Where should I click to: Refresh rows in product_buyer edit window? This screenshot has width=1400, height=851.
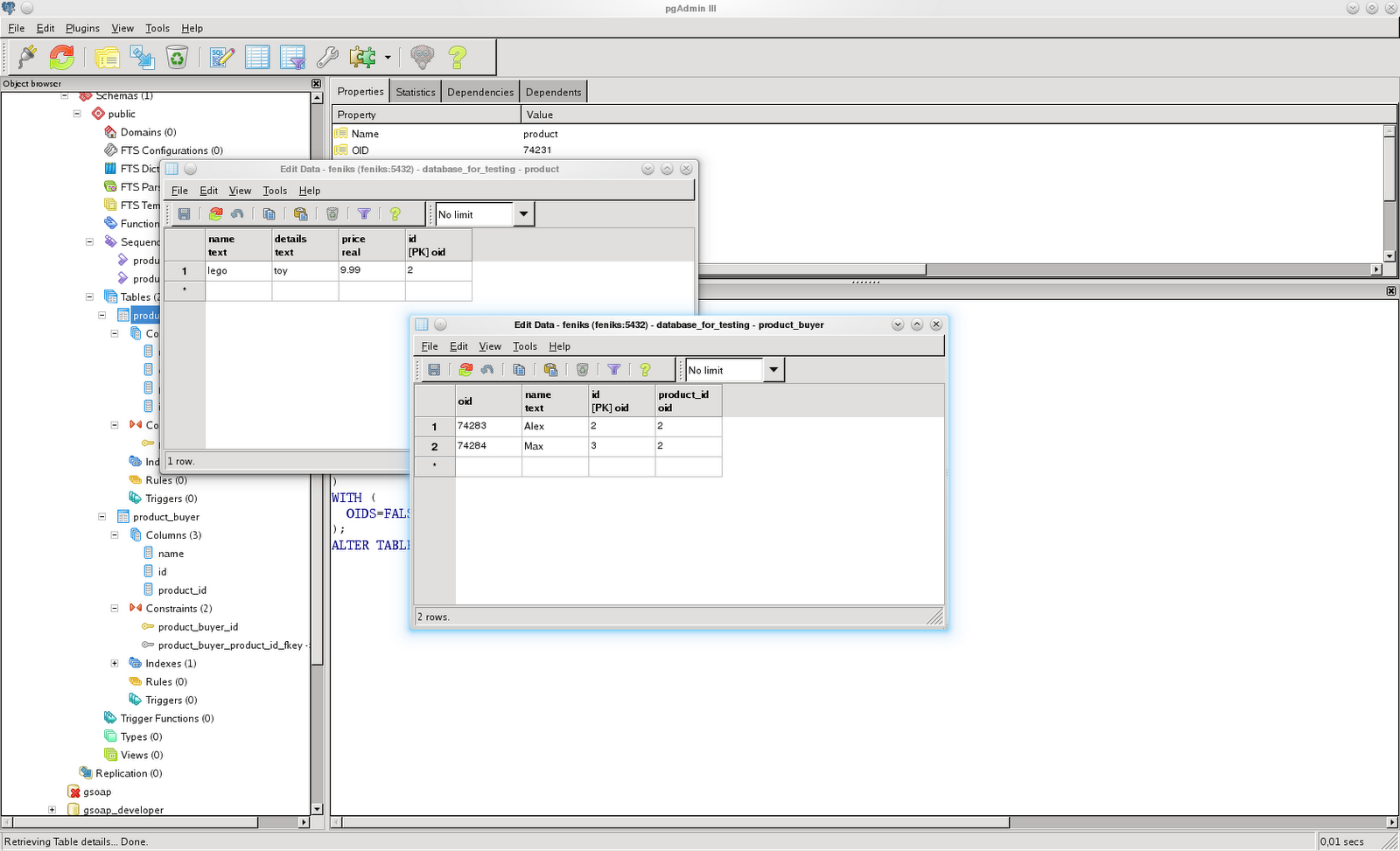(x=465, y=370)
